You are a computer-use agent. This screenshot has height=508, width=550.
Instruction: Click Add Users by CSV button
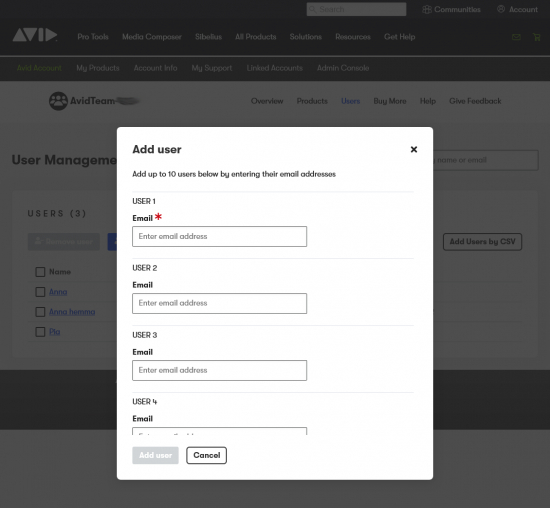pos(482,242)
